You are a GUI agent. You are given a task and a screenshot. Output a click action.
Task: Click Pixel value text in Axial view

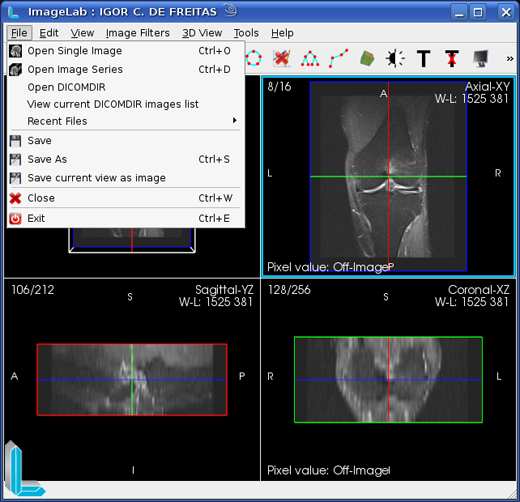[x=328, y=267]
